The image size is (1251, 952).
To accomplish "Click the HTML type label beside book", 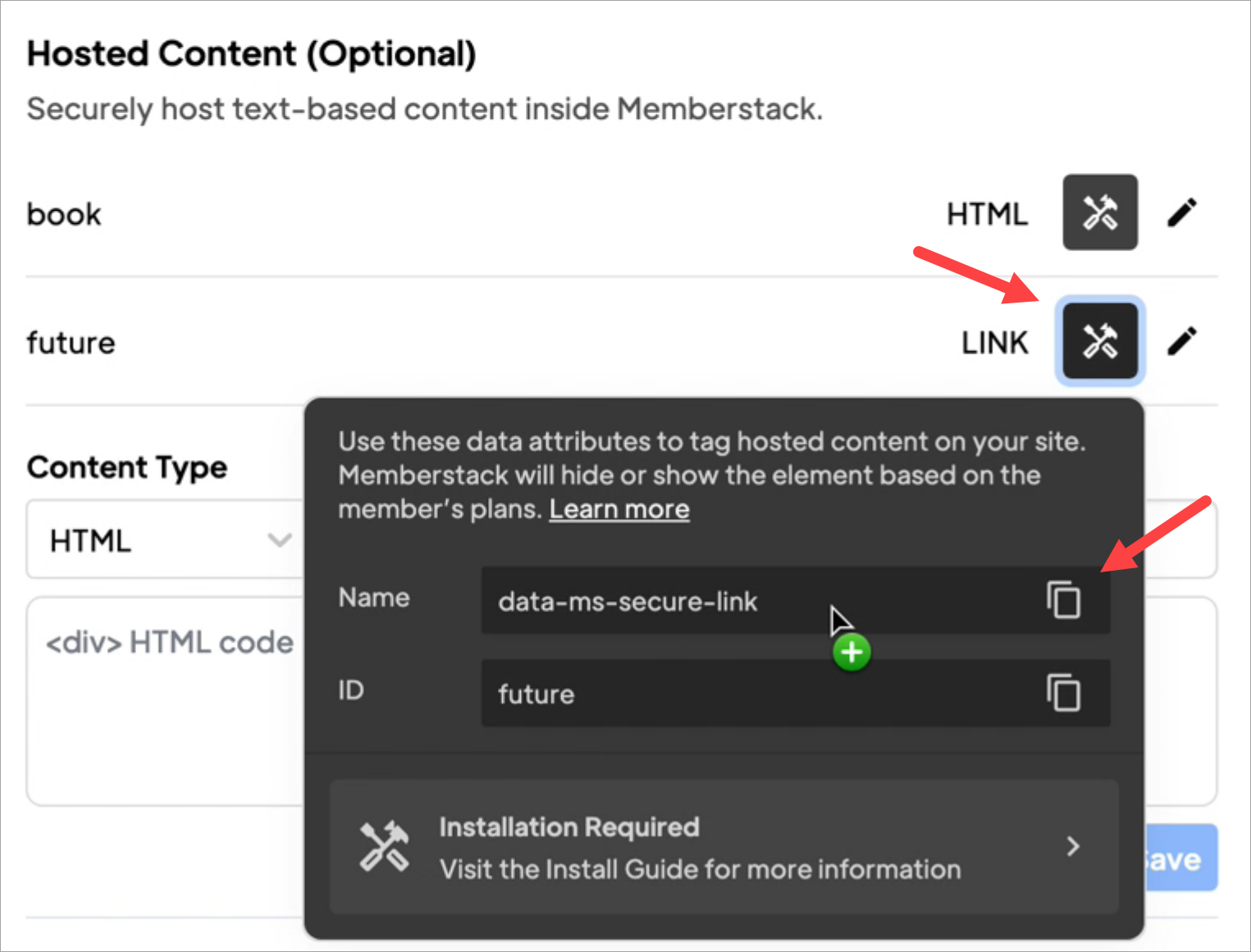I will [987, 215].
